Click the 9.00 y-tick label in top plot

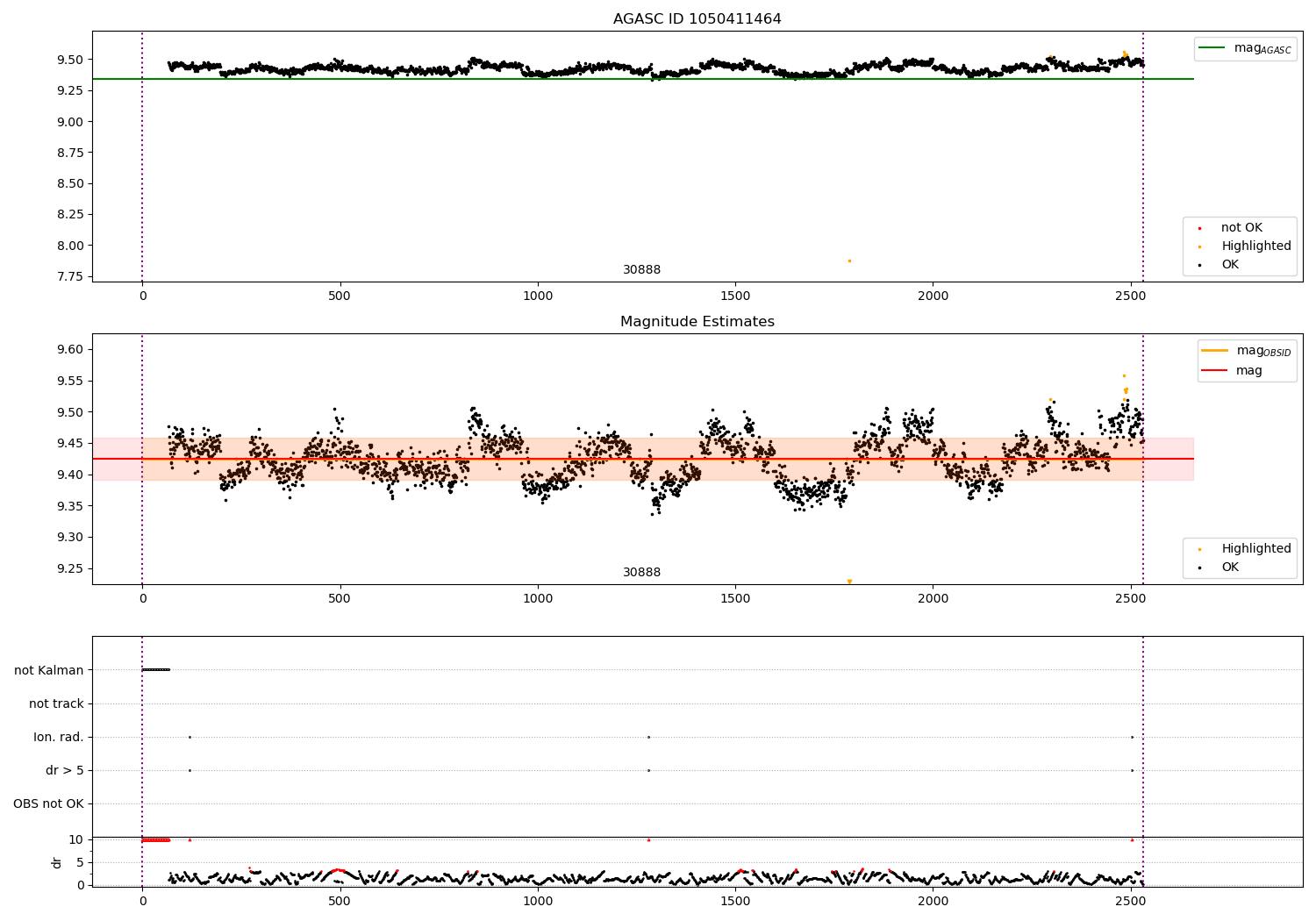70,122
